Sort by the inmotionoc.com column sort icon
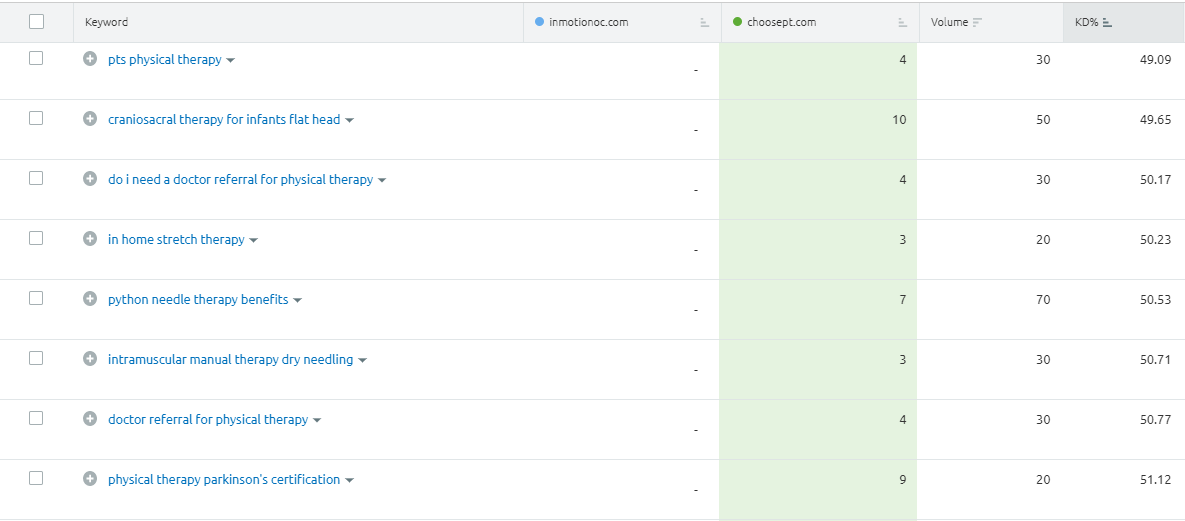The image size is (1185, 521). pyautogui.click(x=704, y=22)
